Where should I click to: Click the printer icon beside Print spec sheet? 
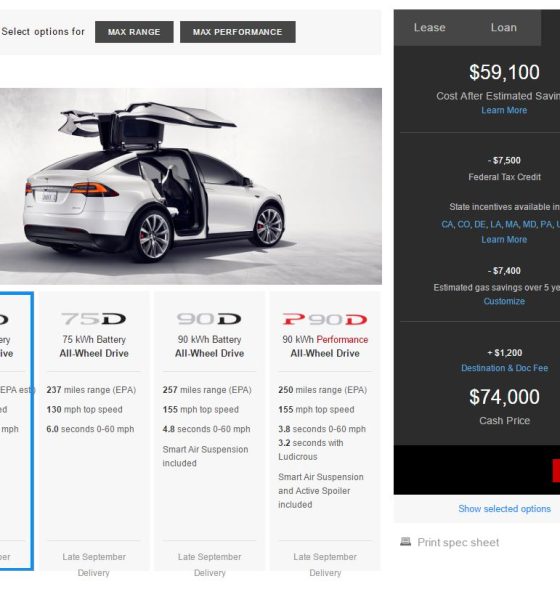pyautogui.click(x=405, y=541)
